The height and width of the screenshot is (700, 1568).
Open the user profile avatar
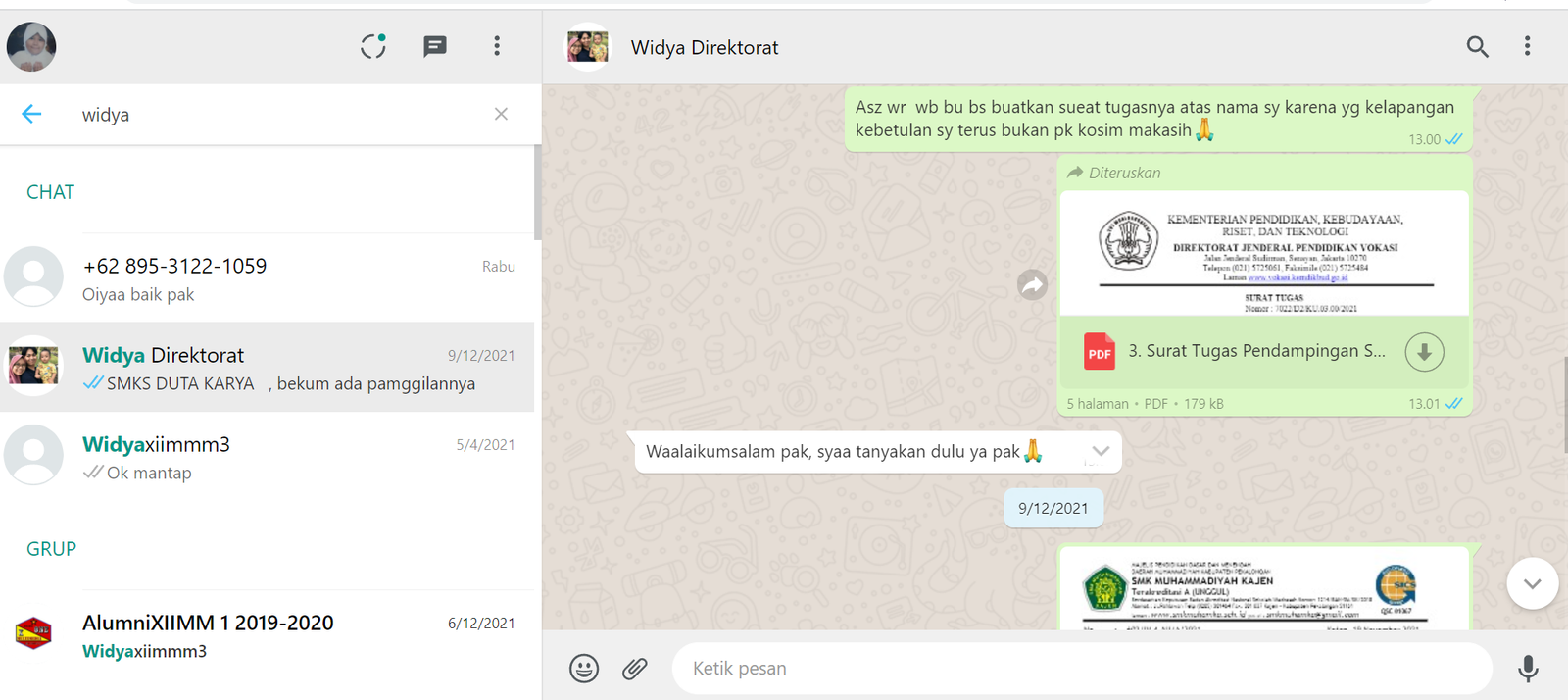(31, 46)
